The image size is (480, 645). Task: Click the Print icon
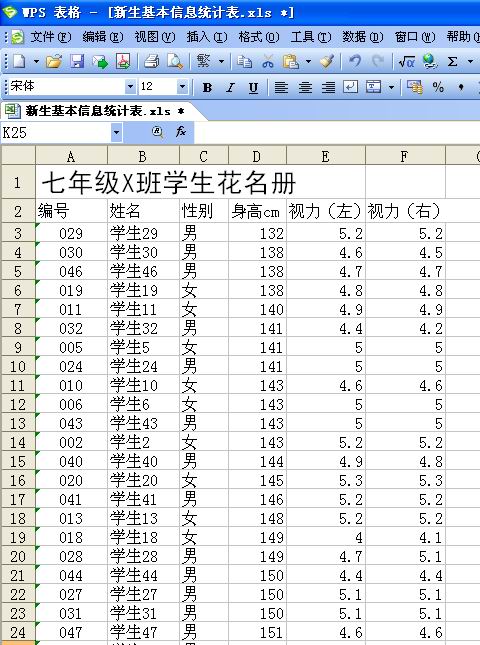151,62
